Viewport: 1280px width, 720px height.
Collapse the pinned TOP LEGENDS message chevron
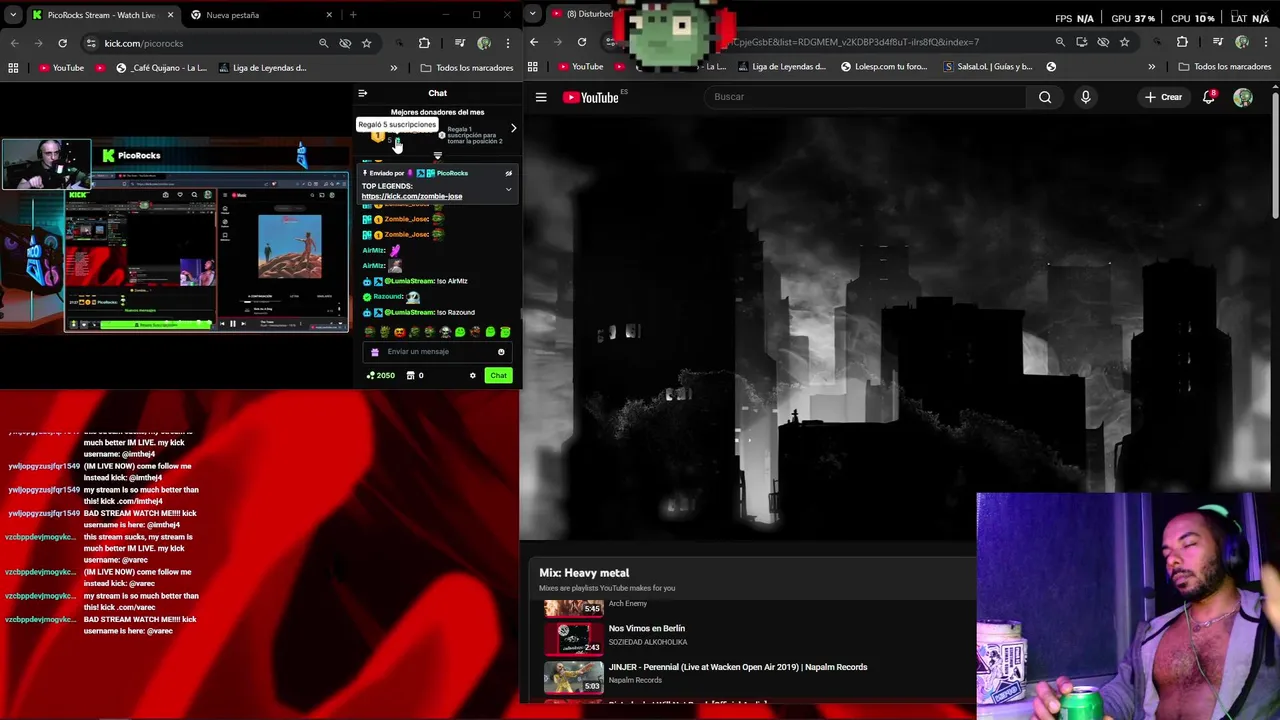point(508,189)
